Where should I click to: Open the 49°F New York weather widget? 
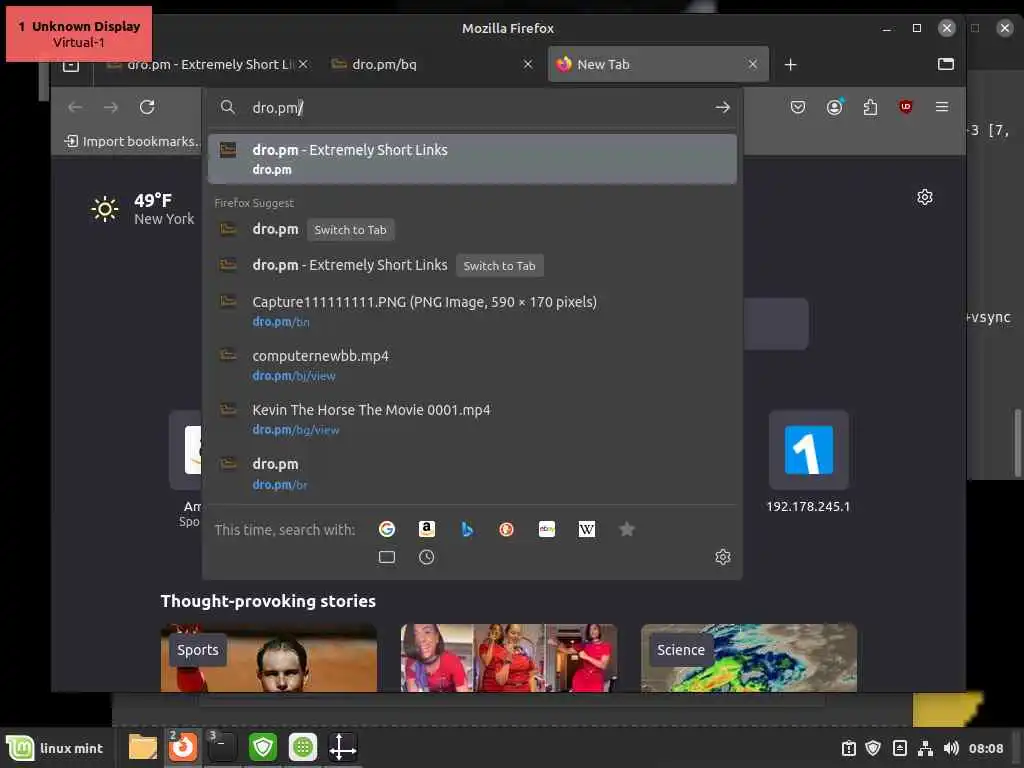click(143, 209)
